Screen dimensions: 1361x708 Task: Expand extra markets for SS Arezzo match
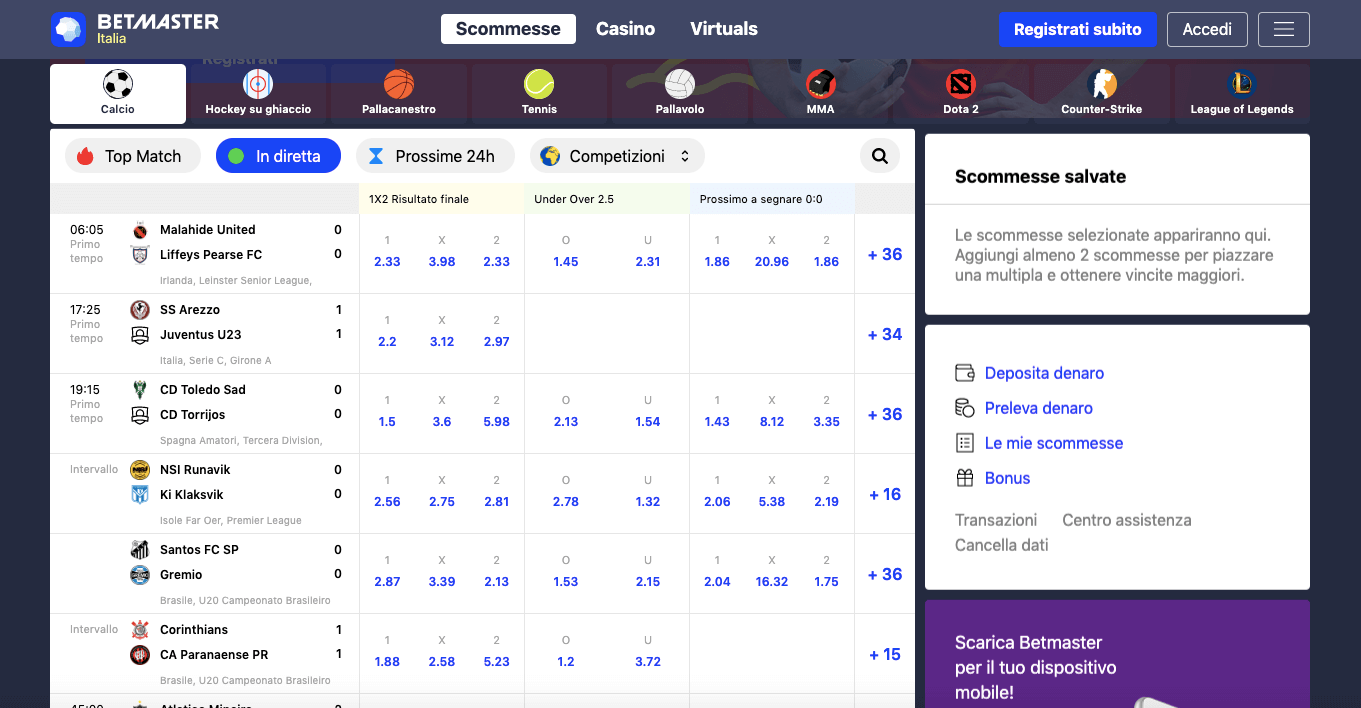click(884, 334)
